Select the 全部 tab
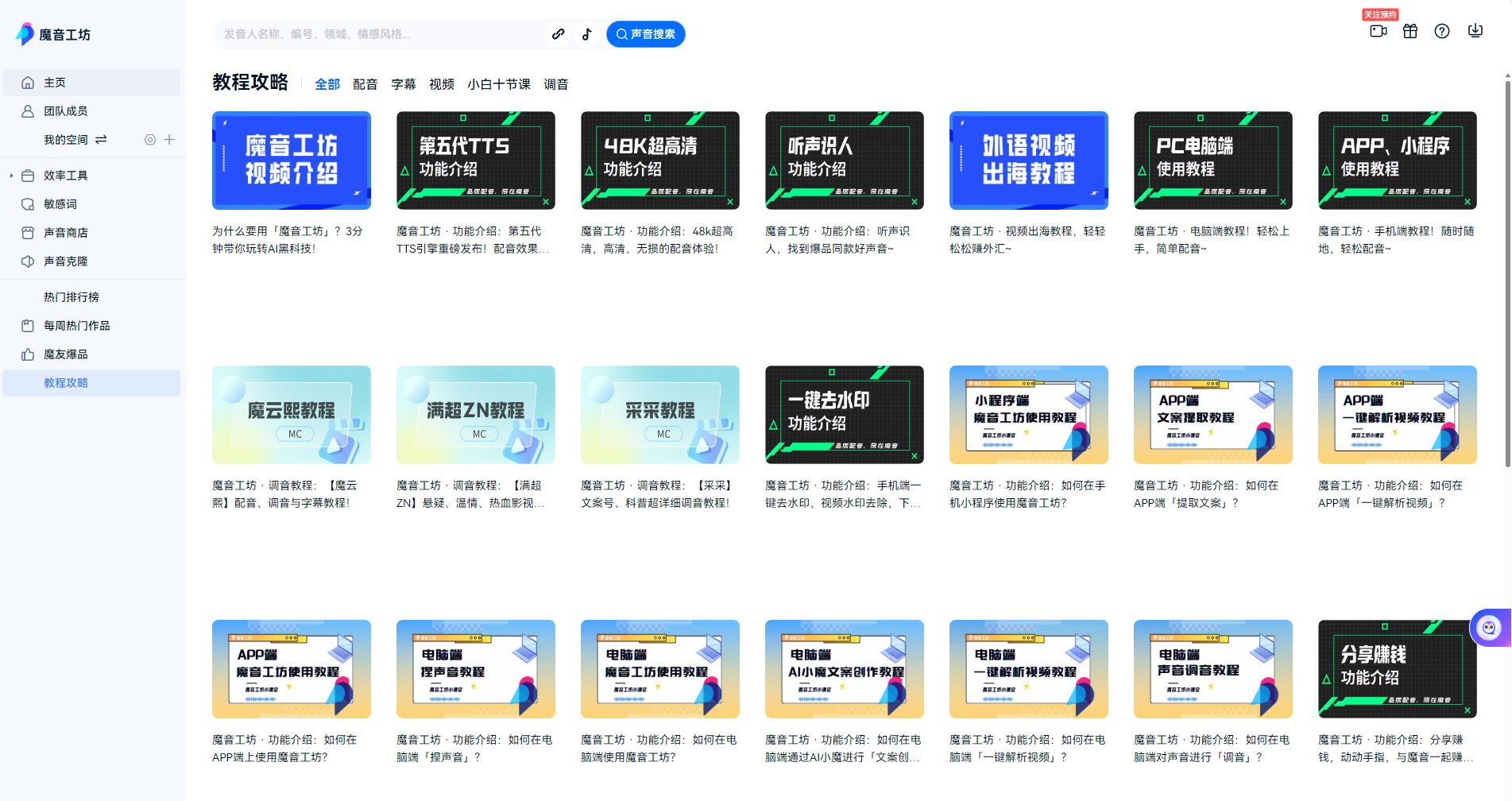The width and height of the screenshot is (1512, 801). (x=327, y=84)
